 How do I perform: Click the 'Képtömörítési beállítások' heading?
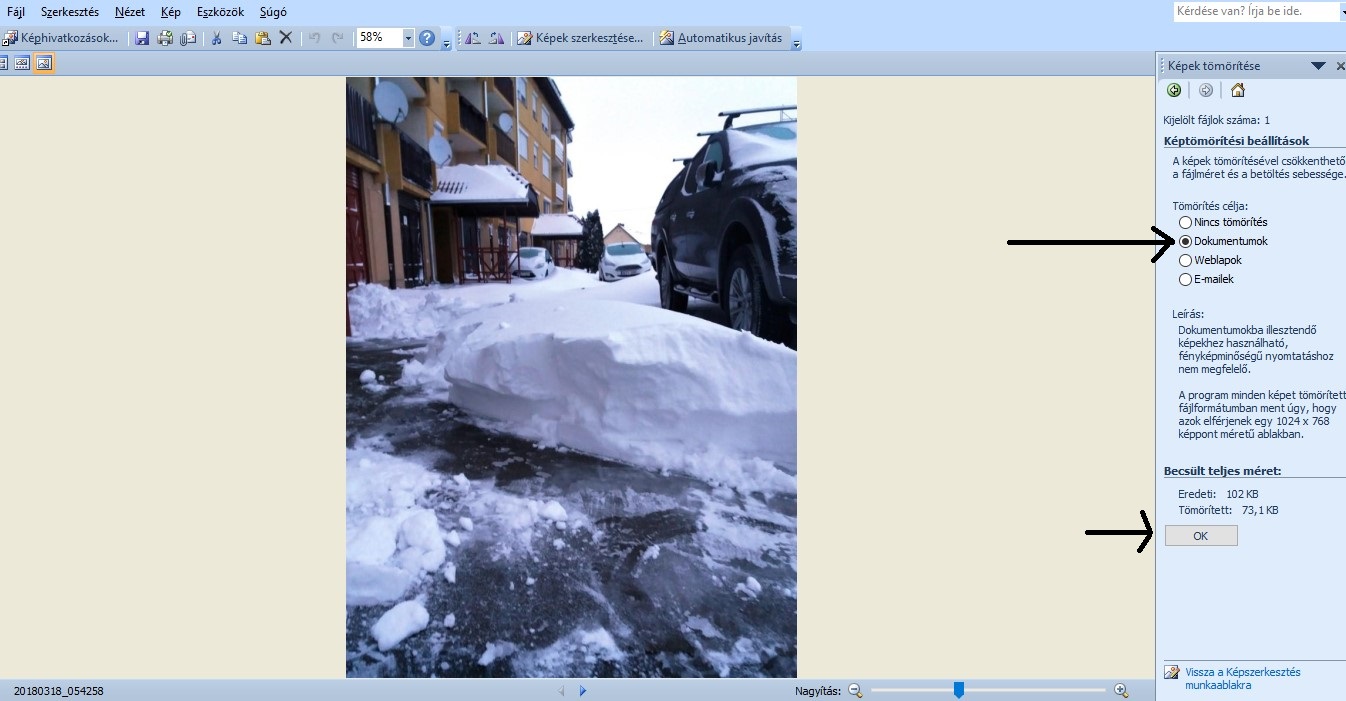[x=1236, y=141]
